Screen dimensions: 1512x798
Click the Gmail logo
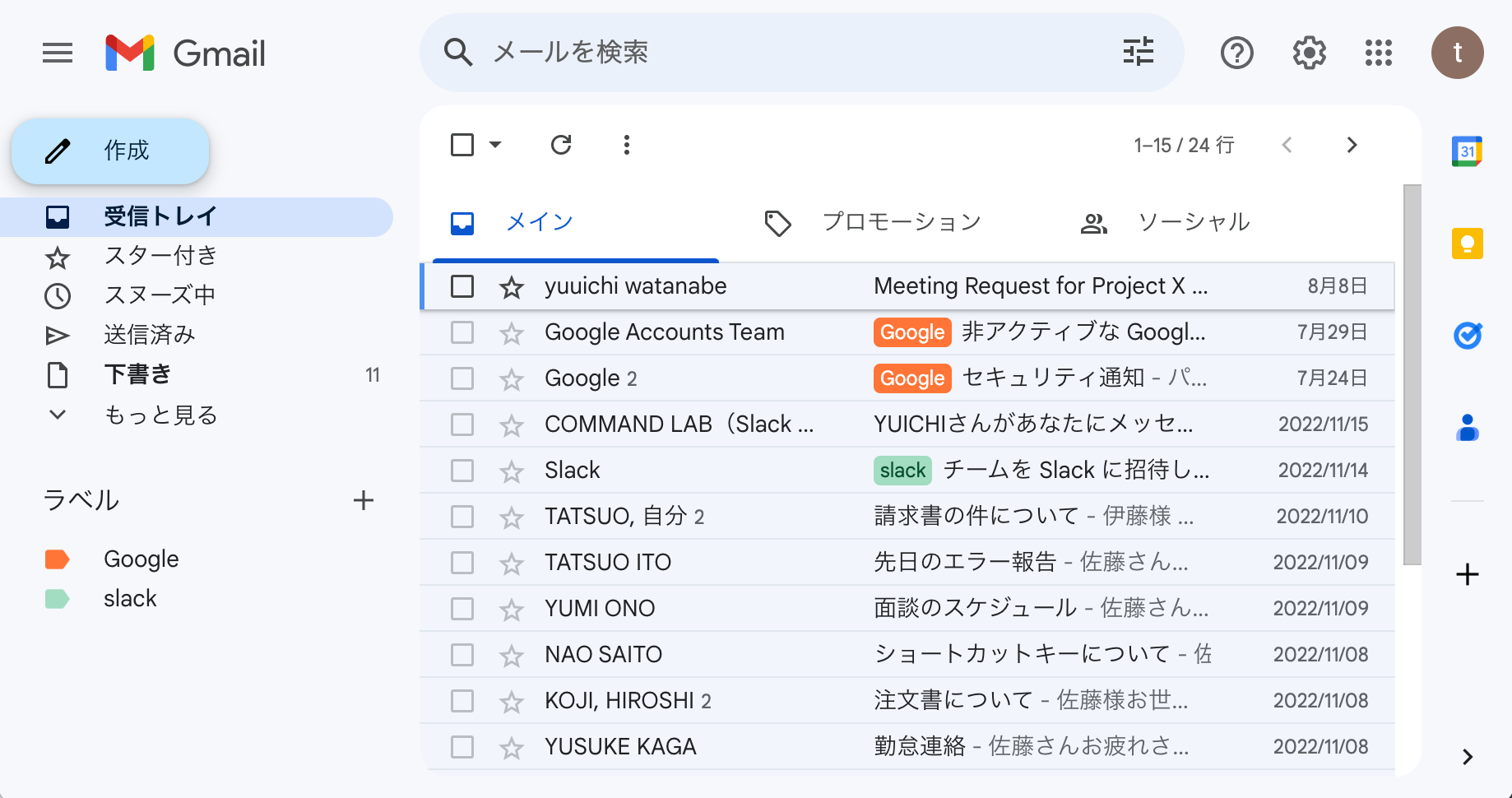coord(185,53)
